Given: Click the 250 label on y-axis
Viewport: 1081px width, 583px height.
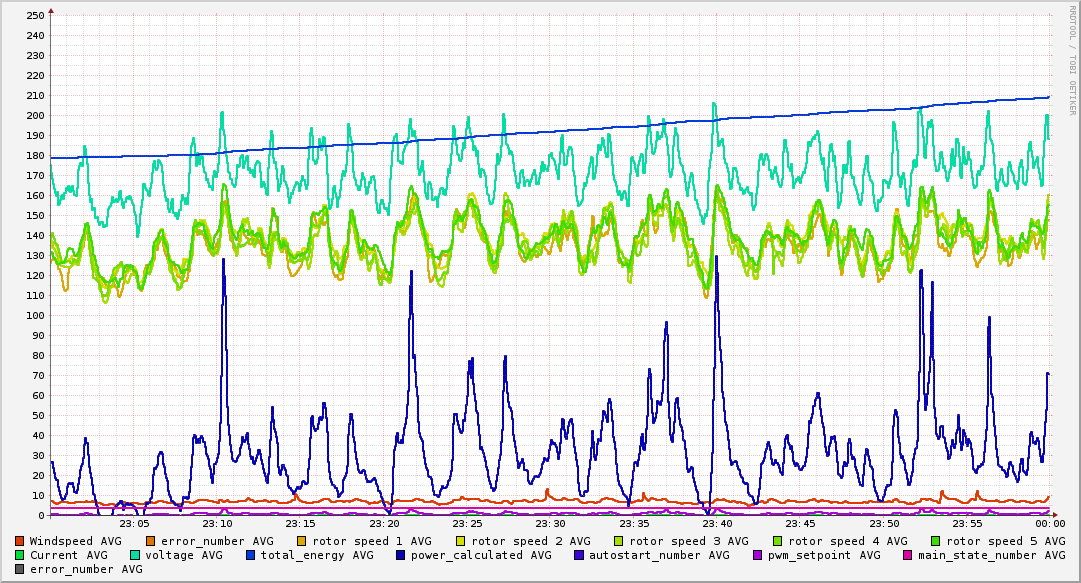Looking at the screenshot, I should click(x=36, y=15).
